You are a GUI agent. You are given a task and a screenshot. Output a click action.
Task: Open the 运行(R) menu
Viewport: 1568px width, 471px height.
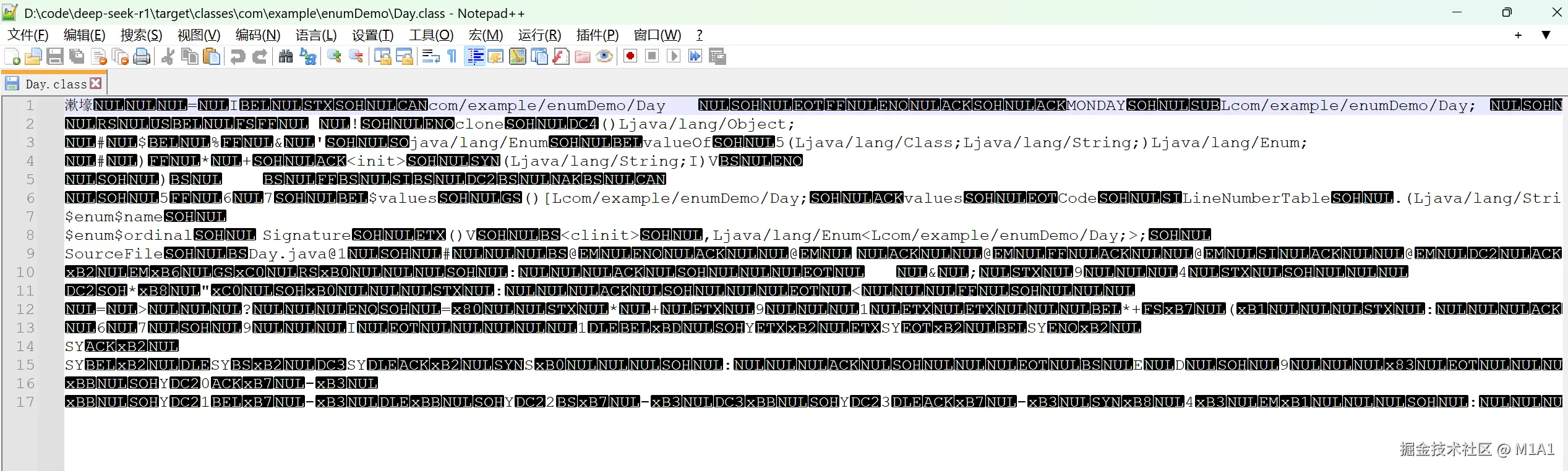(540, 35)
